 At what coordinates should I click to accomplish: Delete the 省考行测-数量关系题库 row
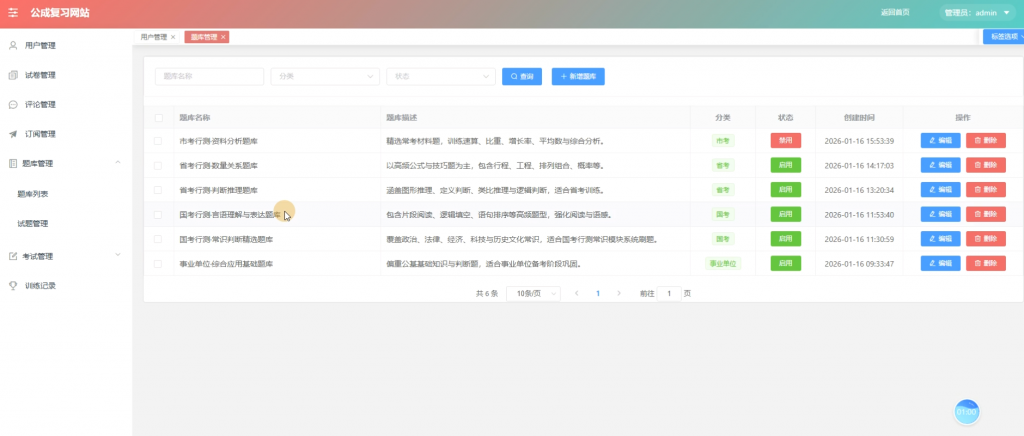click(x=985, y=165)
